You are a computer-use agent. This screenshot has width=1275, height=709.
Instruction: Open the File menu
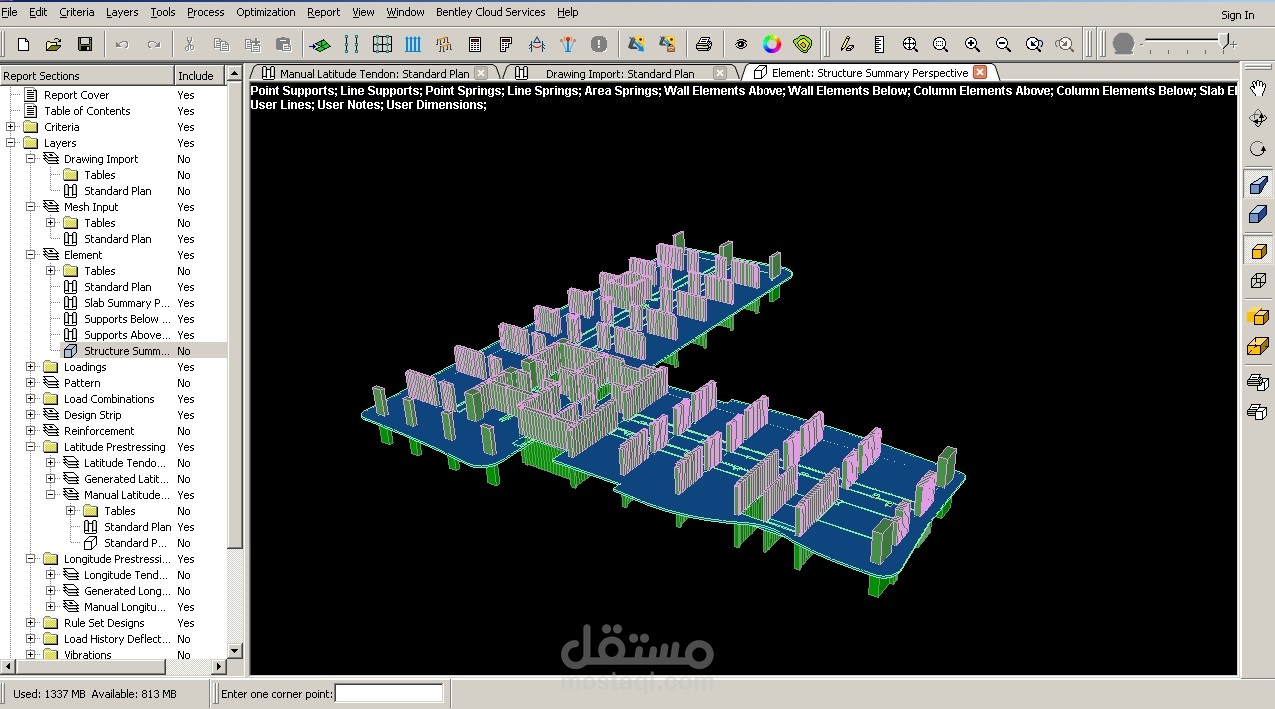(x=10, y=12)
